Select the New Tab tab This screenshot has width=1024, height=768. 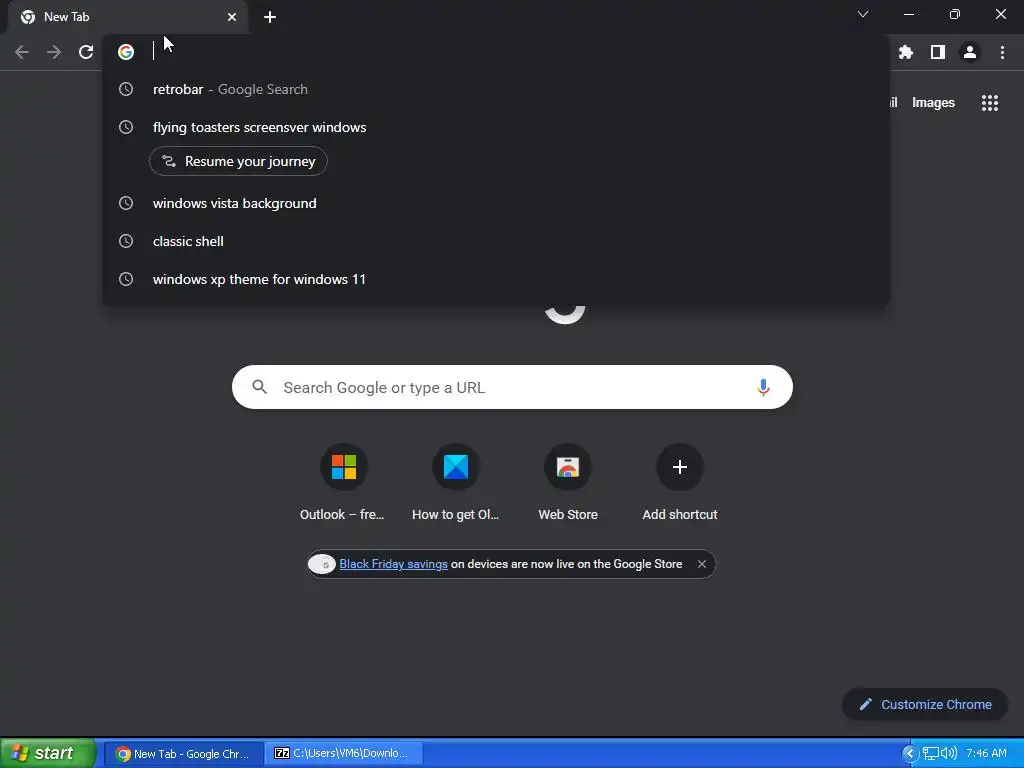pos(127,17)
